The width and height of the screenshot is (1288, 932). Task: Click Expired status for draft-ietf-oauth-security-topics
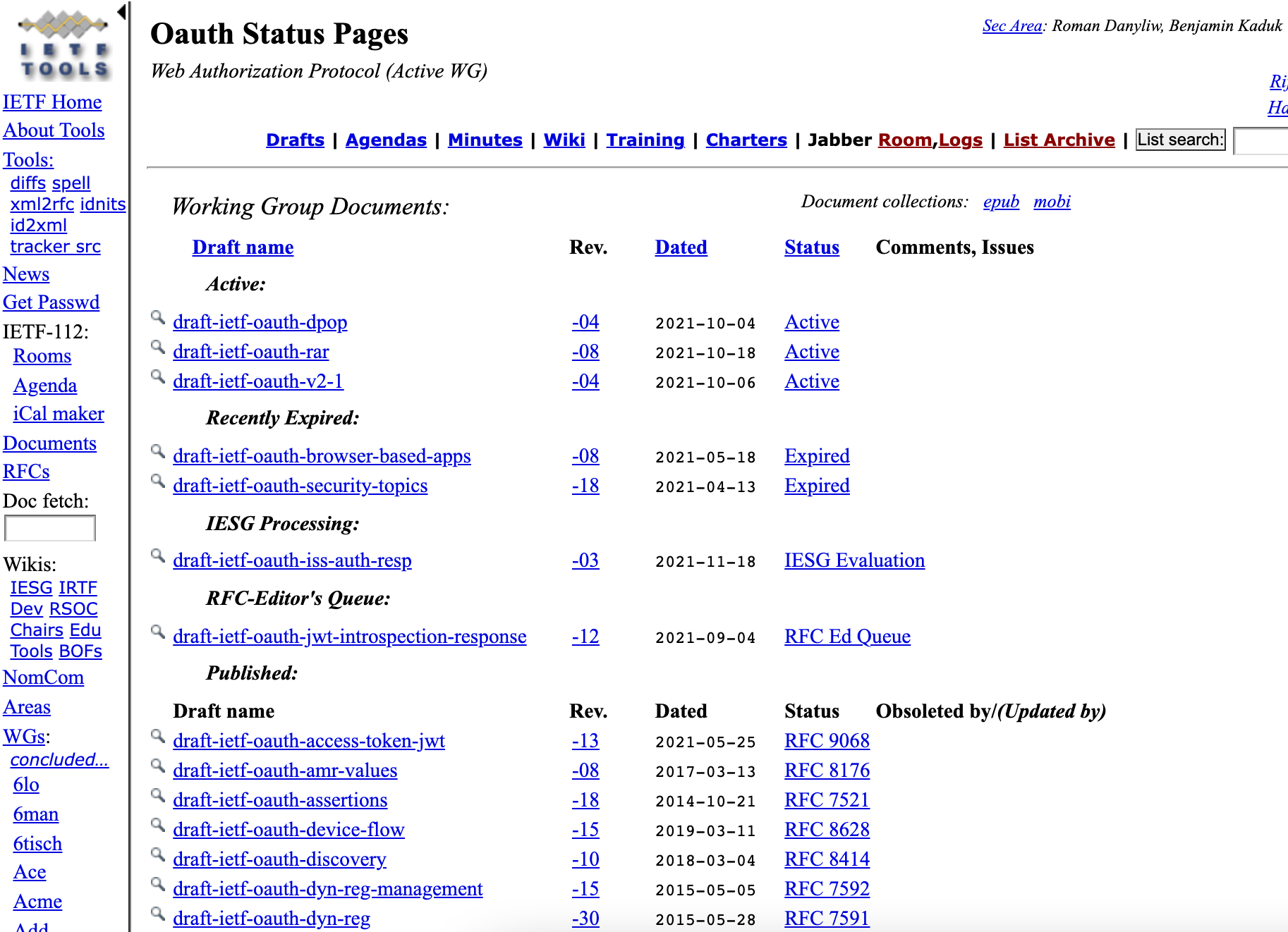(x=817, y=486)
